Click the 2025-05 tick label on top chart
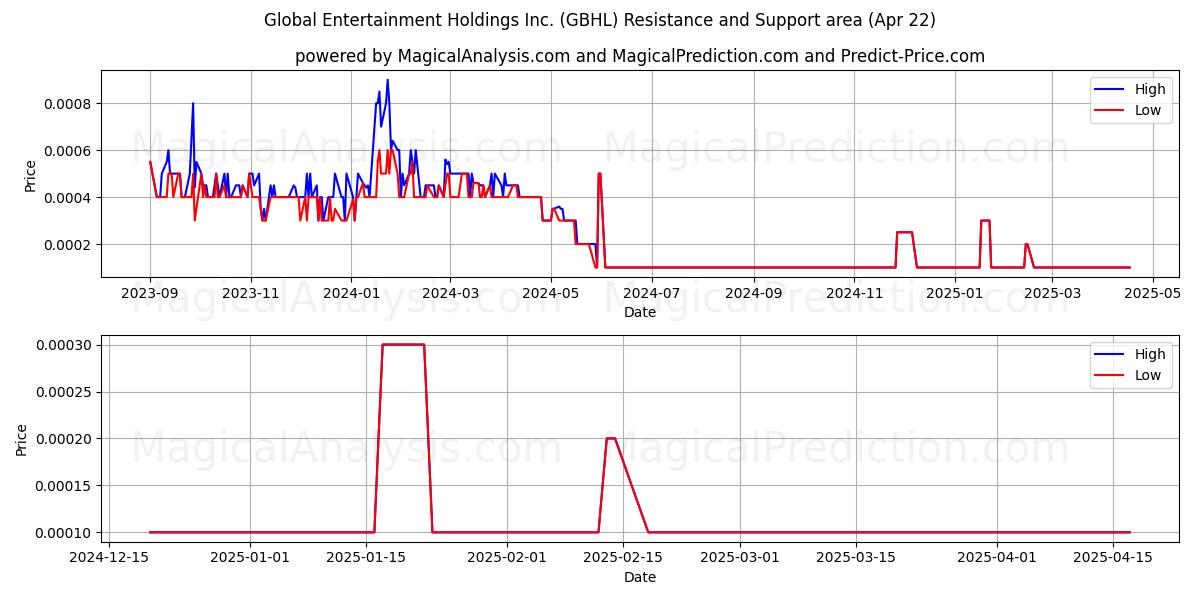The width and height of the screenshot is (1200, 600). pyautogui.click(x=1152, y=293)
